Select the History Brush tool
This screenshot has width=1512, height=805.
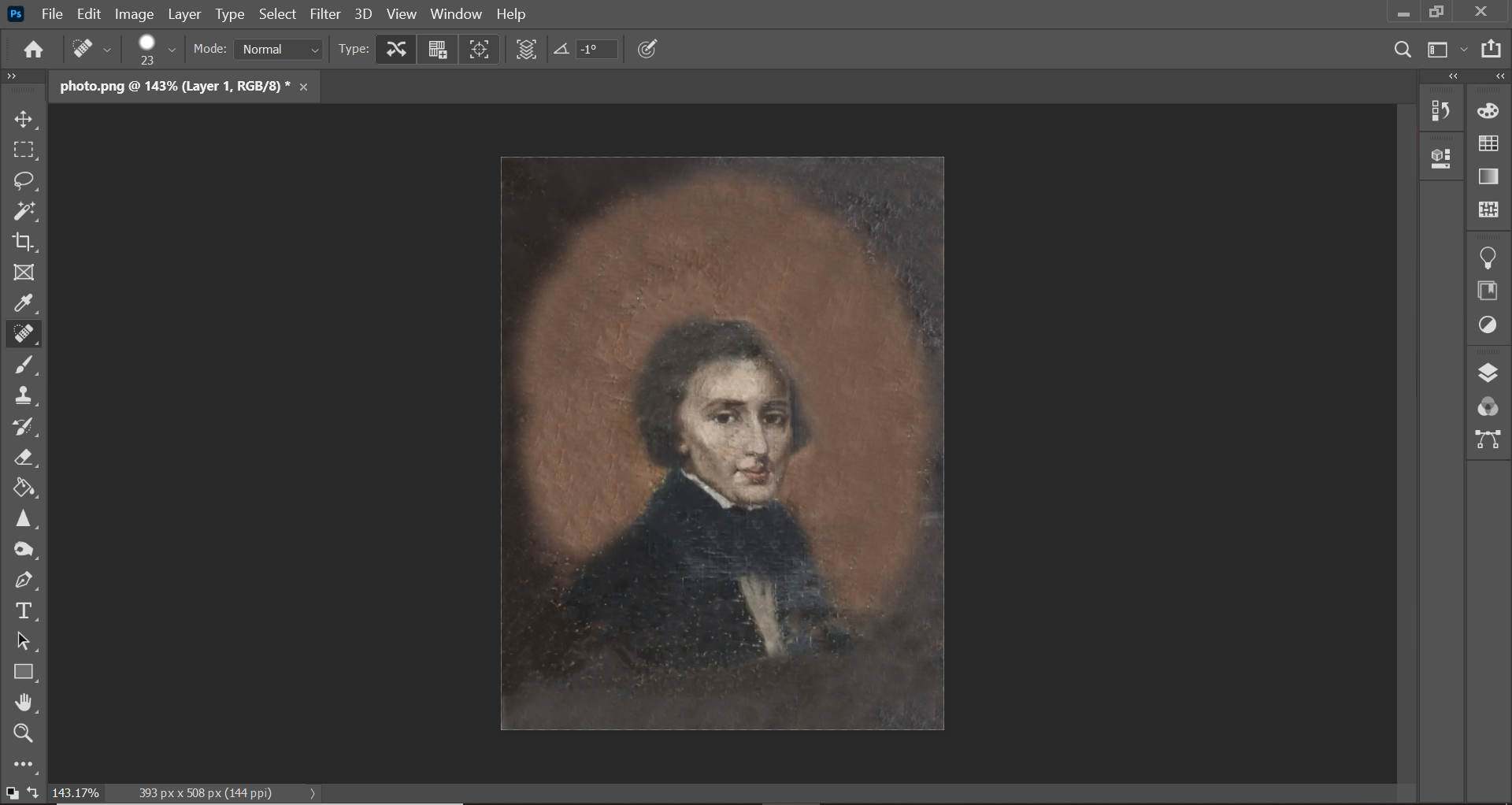point(24,427)
